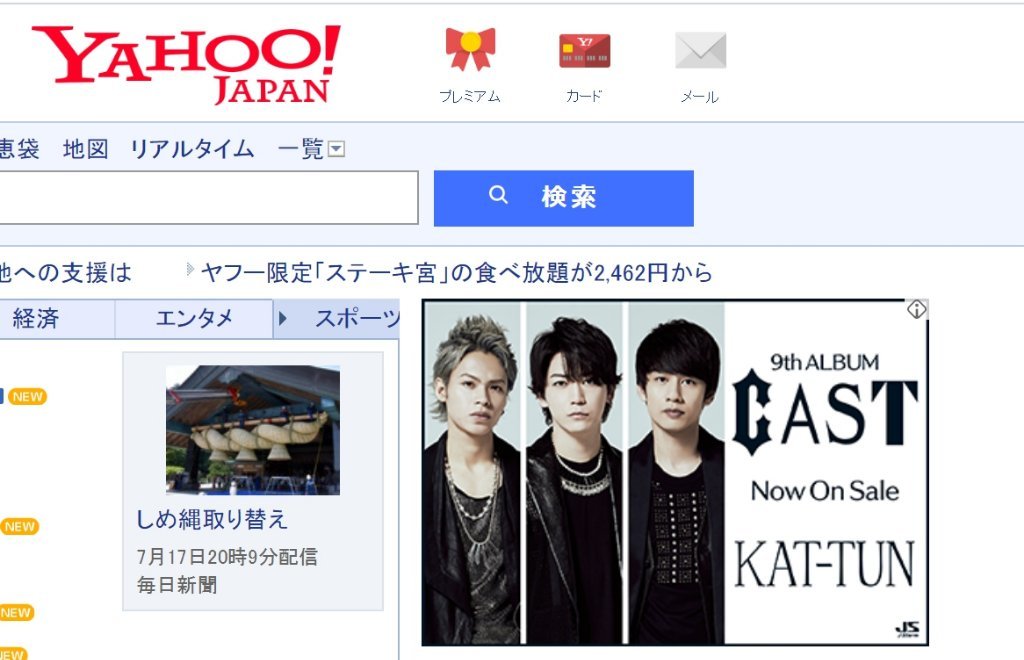Viewport: 1024px width, 660px height.
Task: Click arrow before スポーツ tab
Action: tap(283, 319)
